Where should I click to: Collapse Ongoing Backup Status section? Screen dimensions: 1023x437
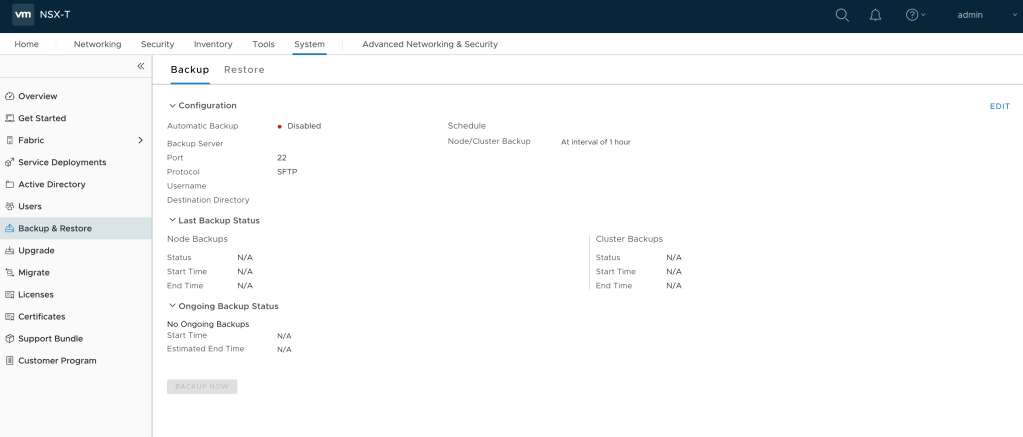pyautogui.click(x=172, y=306)
